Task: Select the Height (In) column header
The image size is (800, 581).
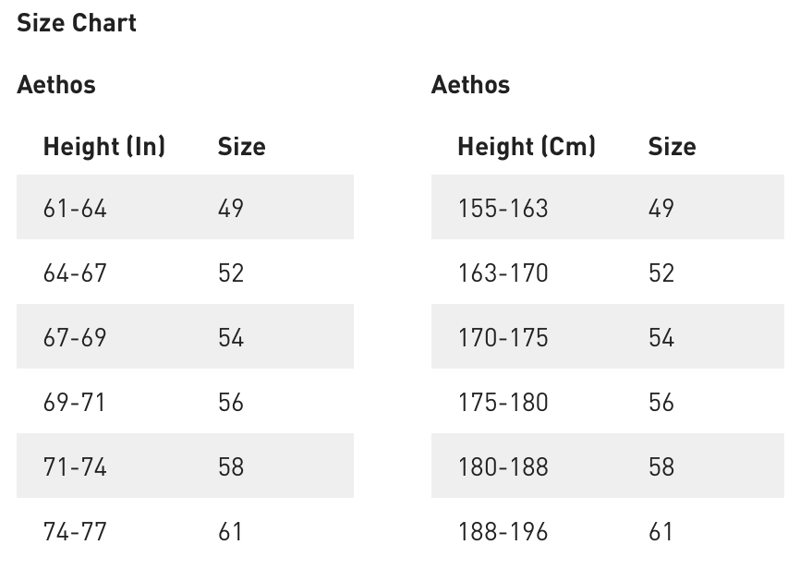Action: [x=104, y=147]
